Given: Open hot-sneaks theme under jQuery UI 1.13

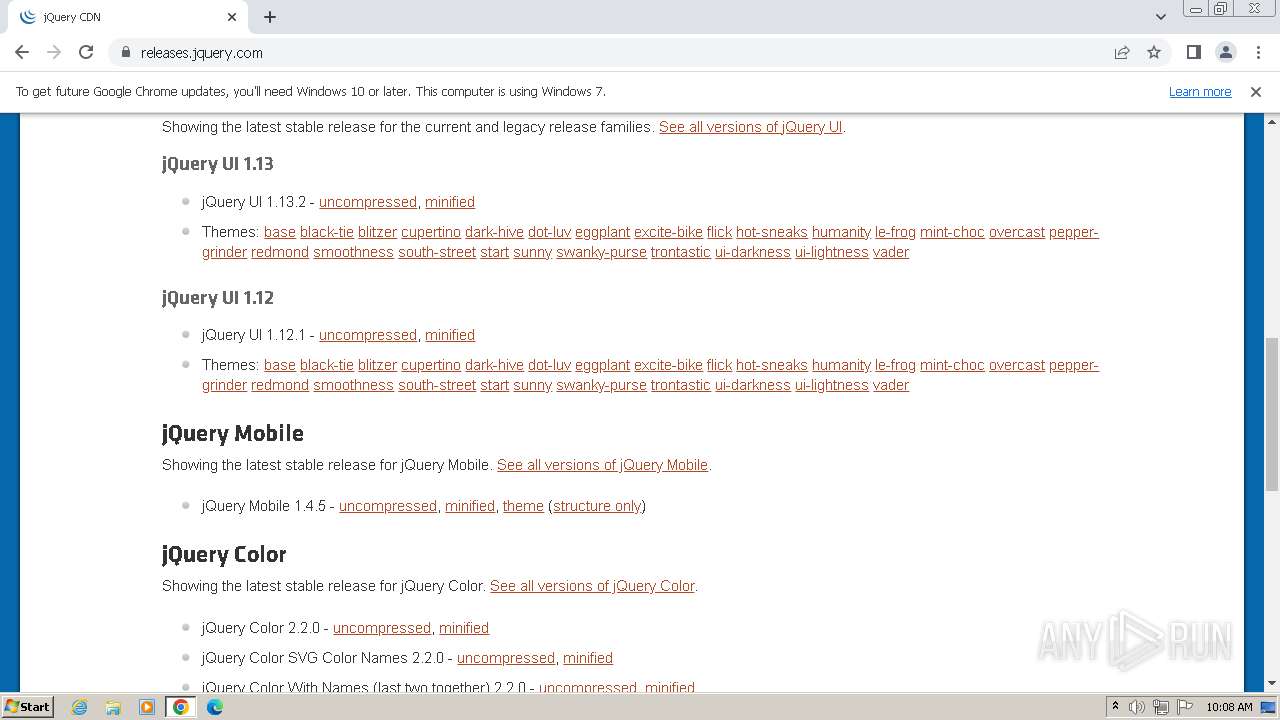Looking at the screenshot, I should [772, 232].
